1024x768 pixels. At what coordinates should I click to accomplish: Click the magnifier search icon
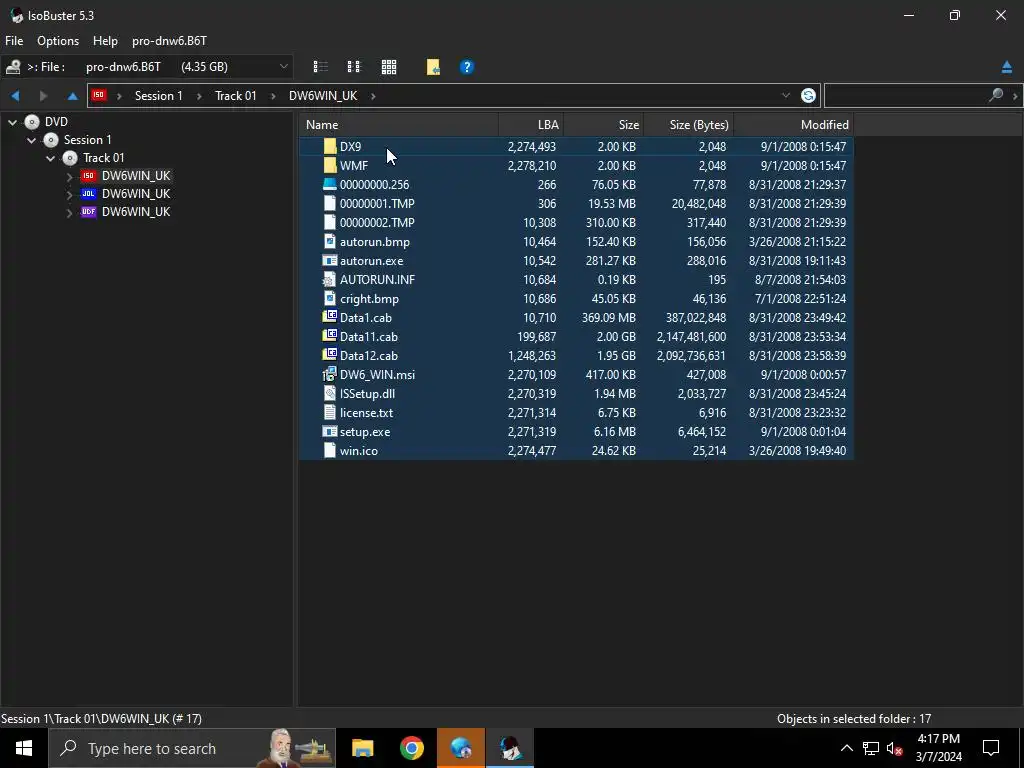point(995,95)
